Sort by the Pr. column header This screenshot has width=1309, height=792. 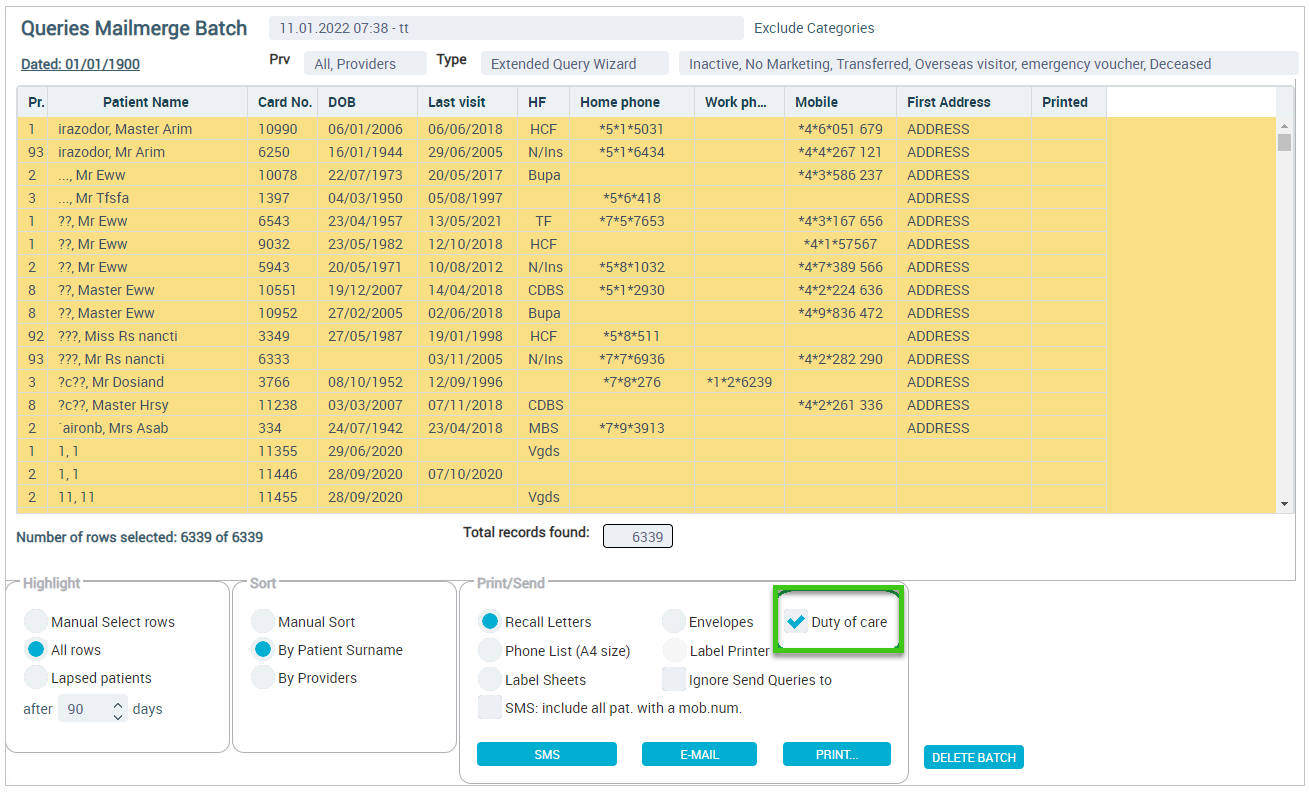pyautogui.click(x=32, y=102)
